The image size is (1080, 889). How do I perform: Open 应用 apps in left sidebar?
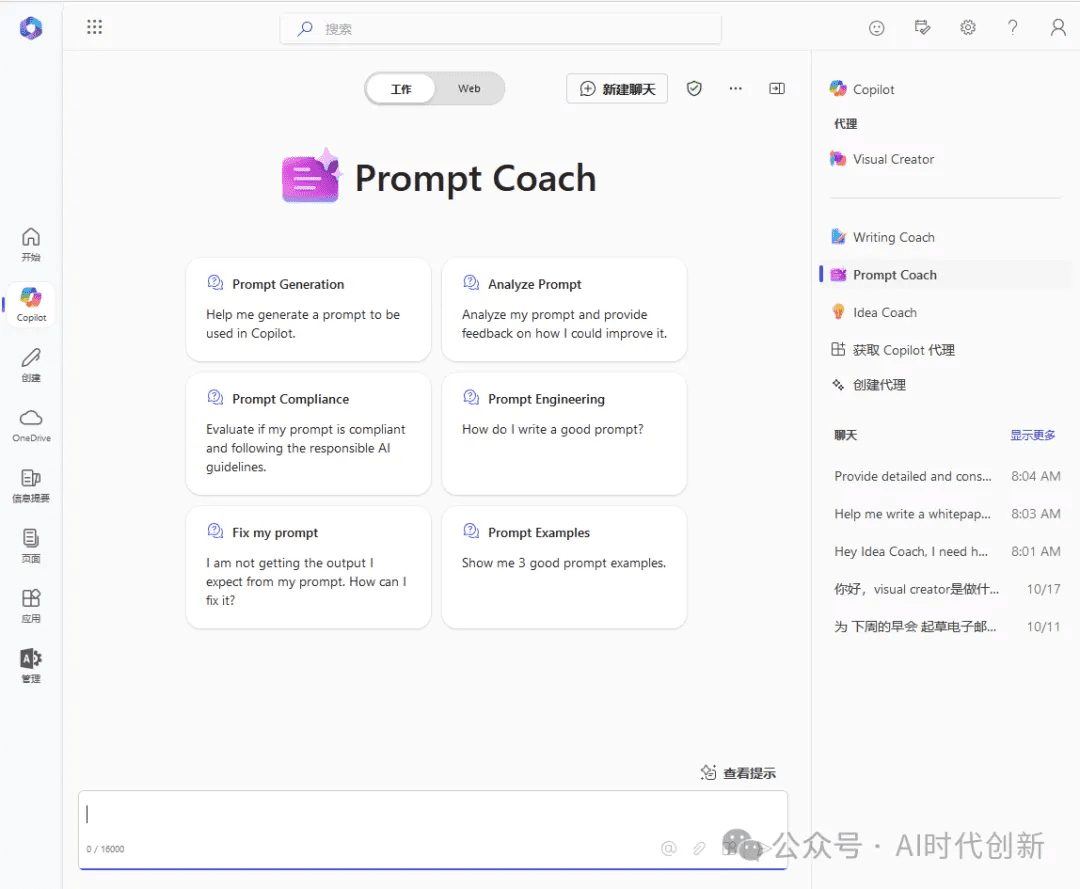click(x=31, y=606)
